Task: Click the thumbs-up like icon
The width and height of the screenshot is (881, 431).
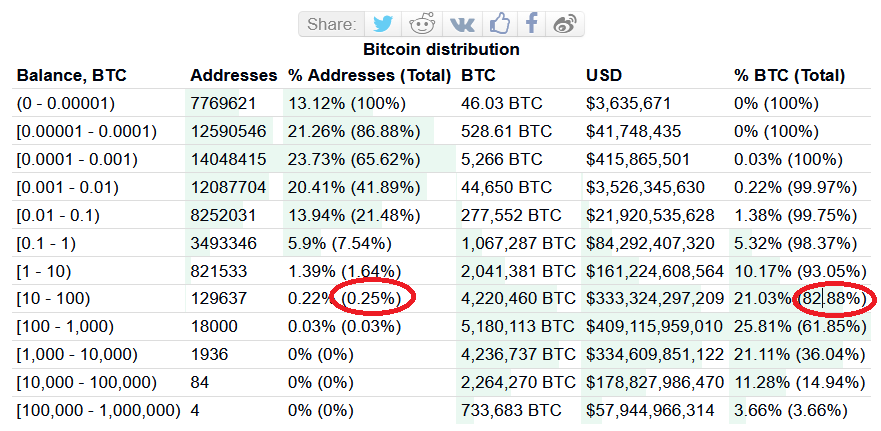Action: tap(499, 24)
